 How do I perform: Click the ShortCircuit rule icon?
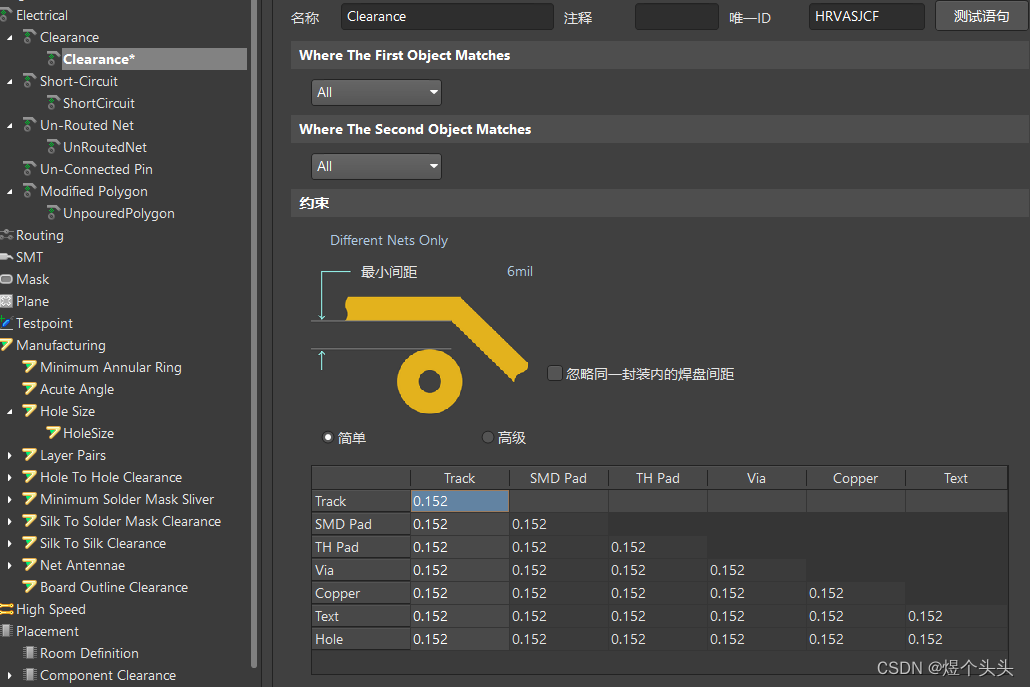point(53,103)
